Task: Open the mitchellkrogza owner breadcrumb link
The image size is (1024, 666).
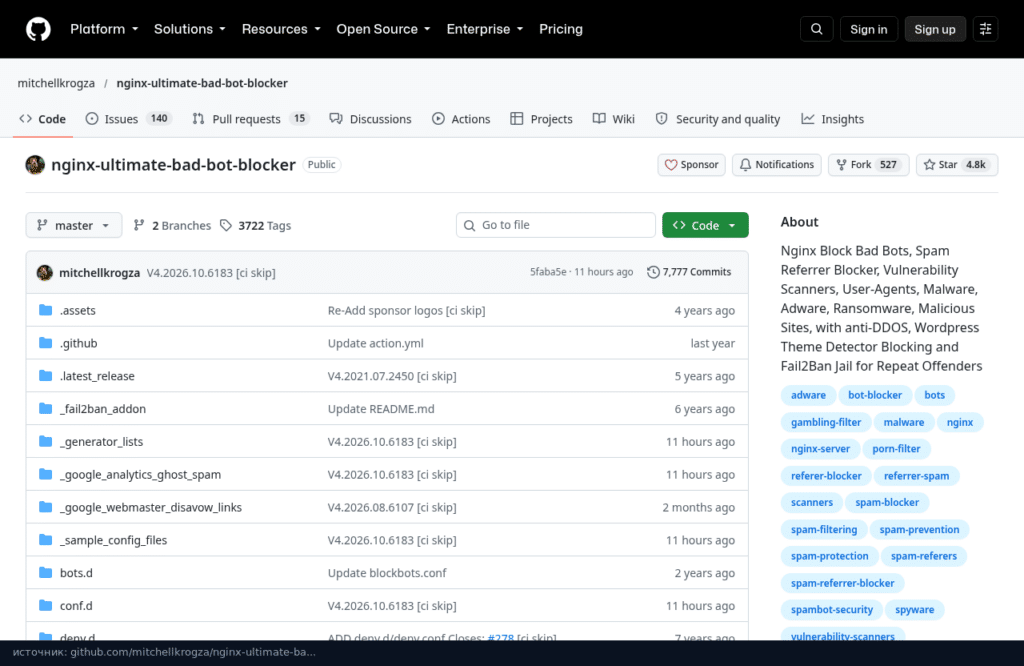Action: 56,83
